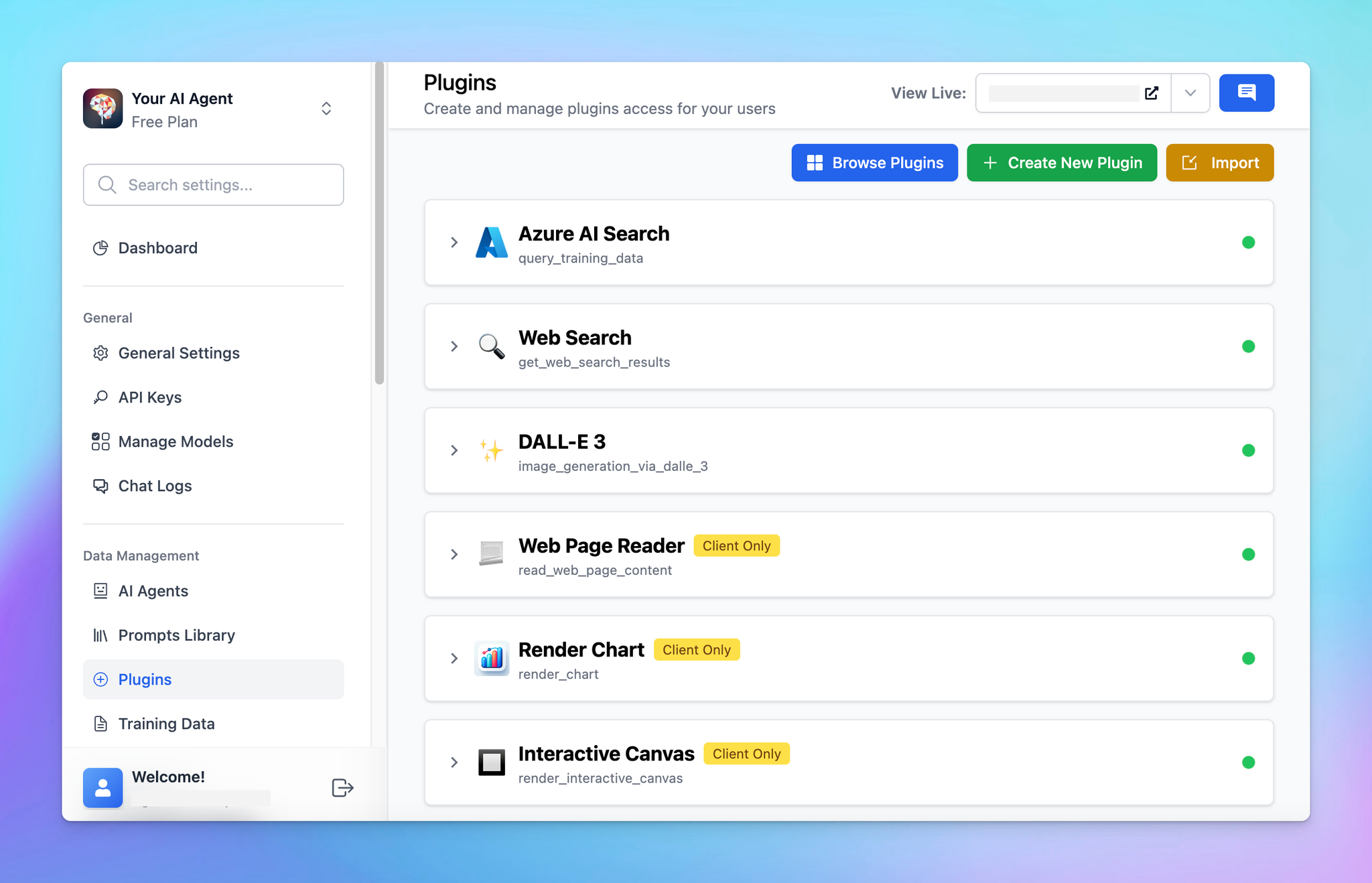Screen dimensions: 1372x883
Task: Click the render_interactive_canvas text
Action: [600, 778]
